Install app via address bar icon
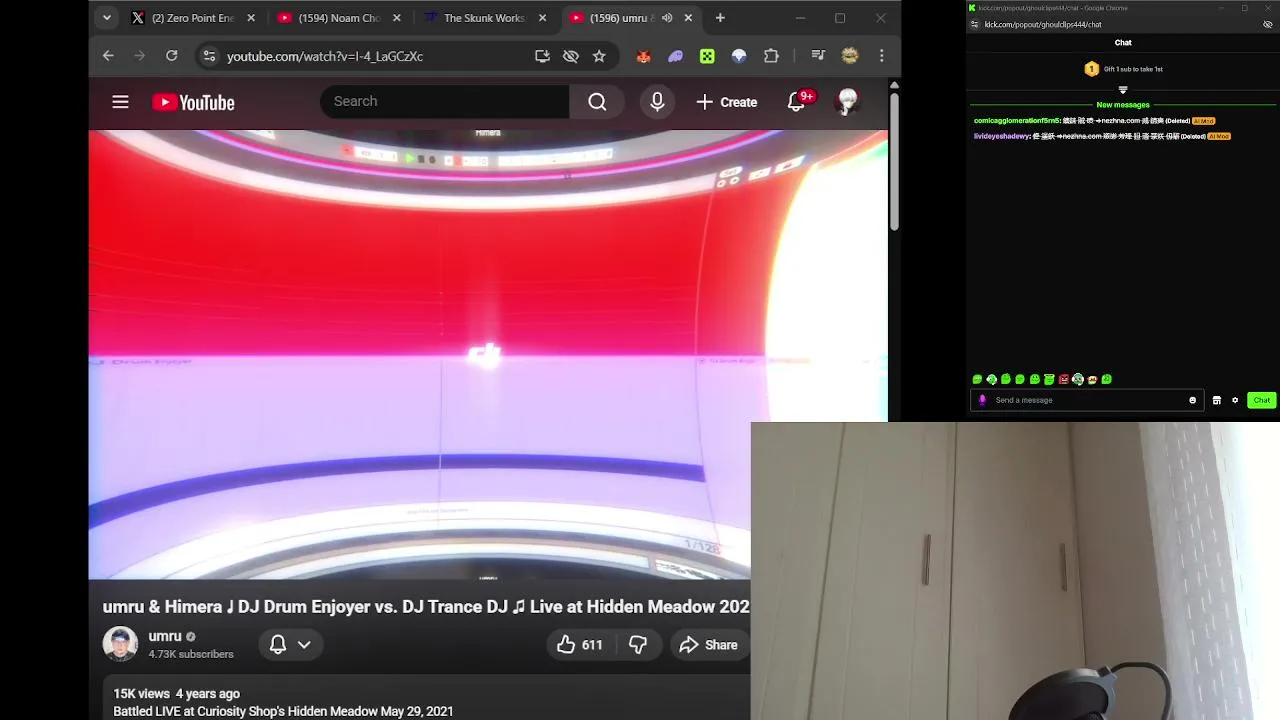The image size is (1280, 720). tap(542, 56)
